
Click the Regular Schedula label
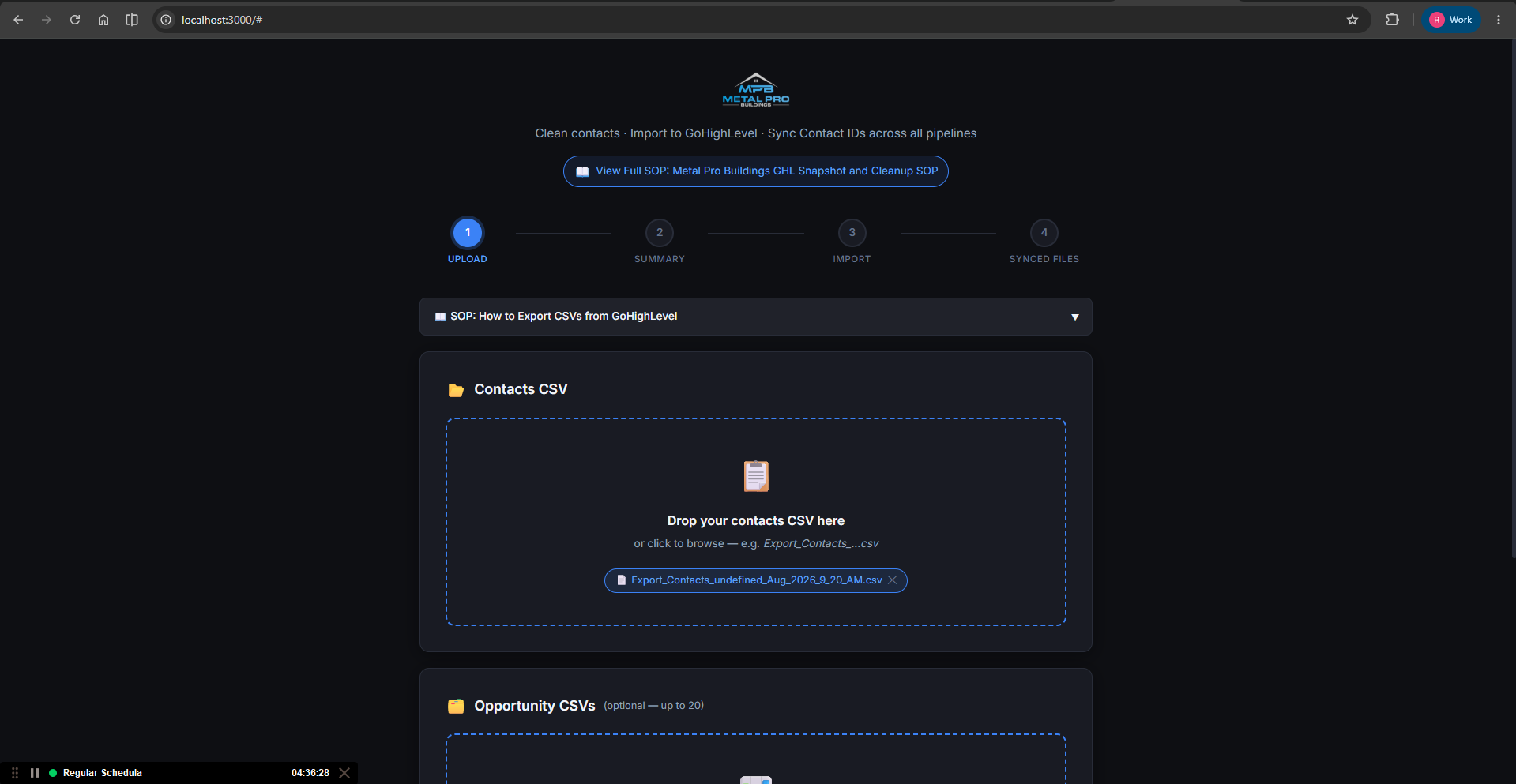103,773
